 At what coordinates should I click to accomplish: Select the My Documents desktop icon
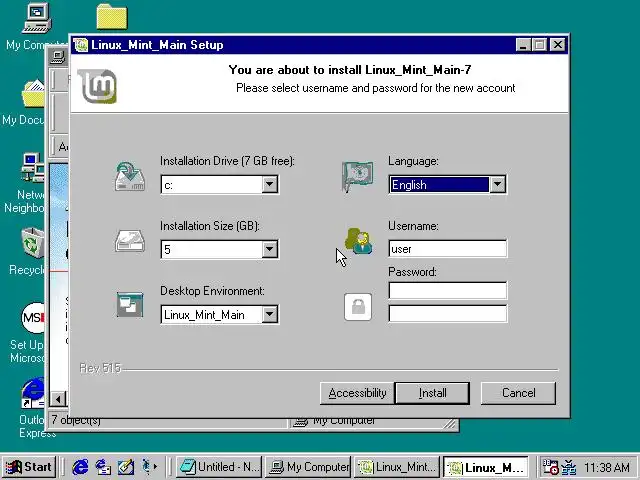(33, 94)
